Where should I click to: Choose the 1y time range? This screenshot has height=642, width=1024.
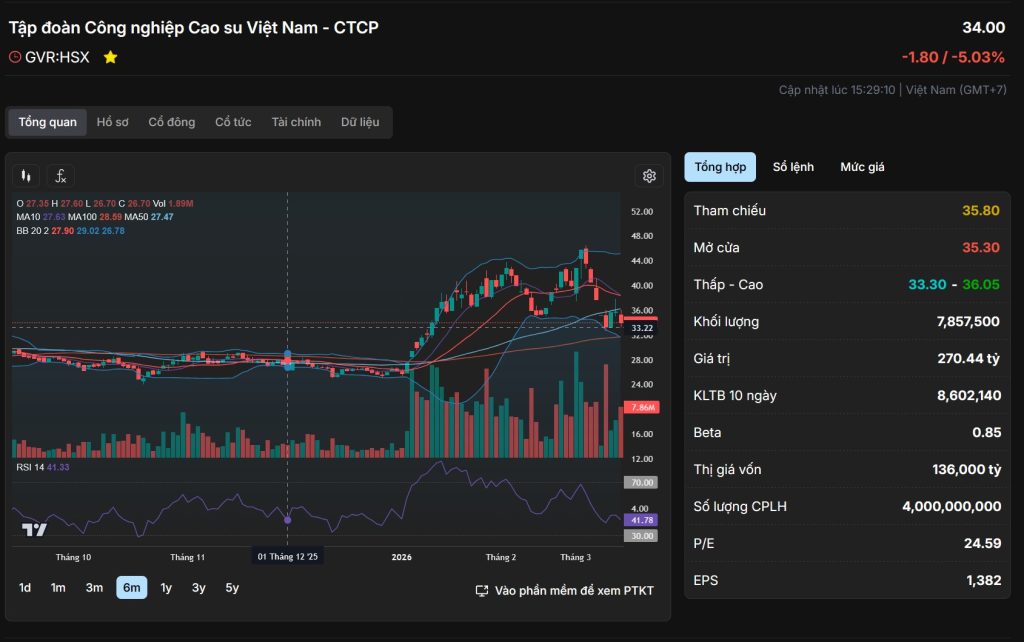coord(166,588)
